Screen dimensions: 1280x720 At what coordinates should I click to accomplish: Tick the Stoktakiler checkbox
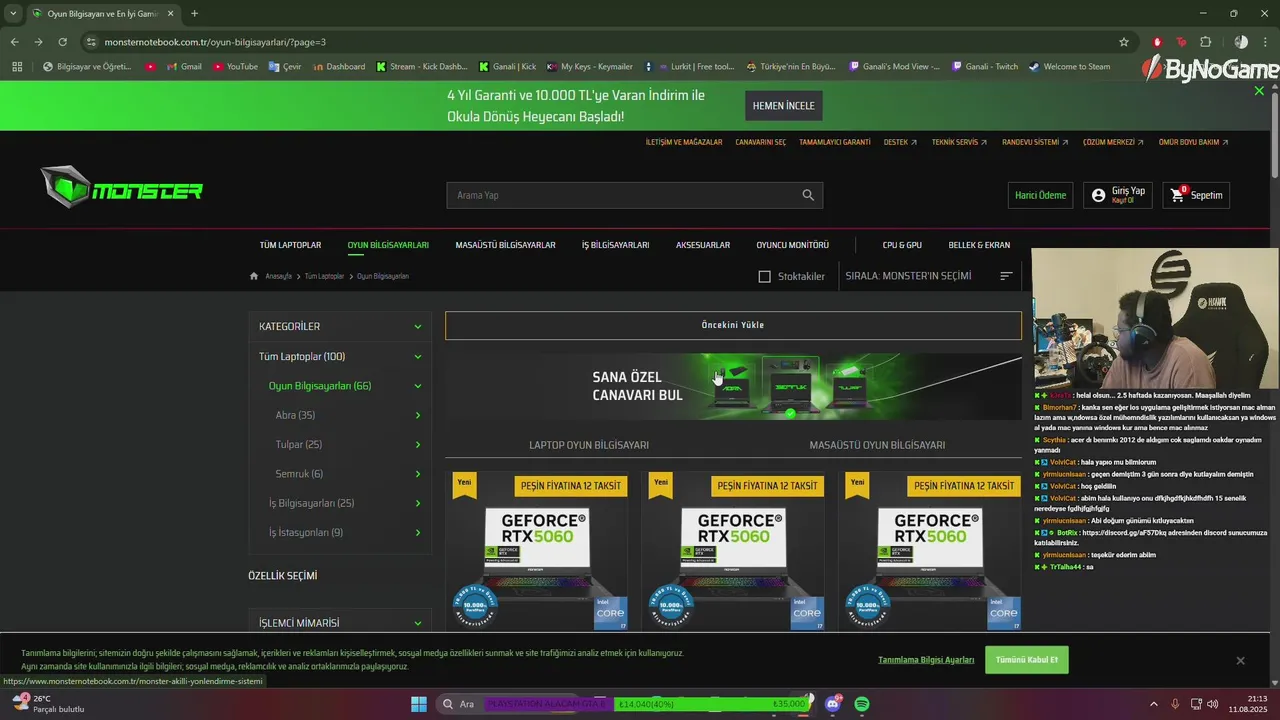point(765,276)
